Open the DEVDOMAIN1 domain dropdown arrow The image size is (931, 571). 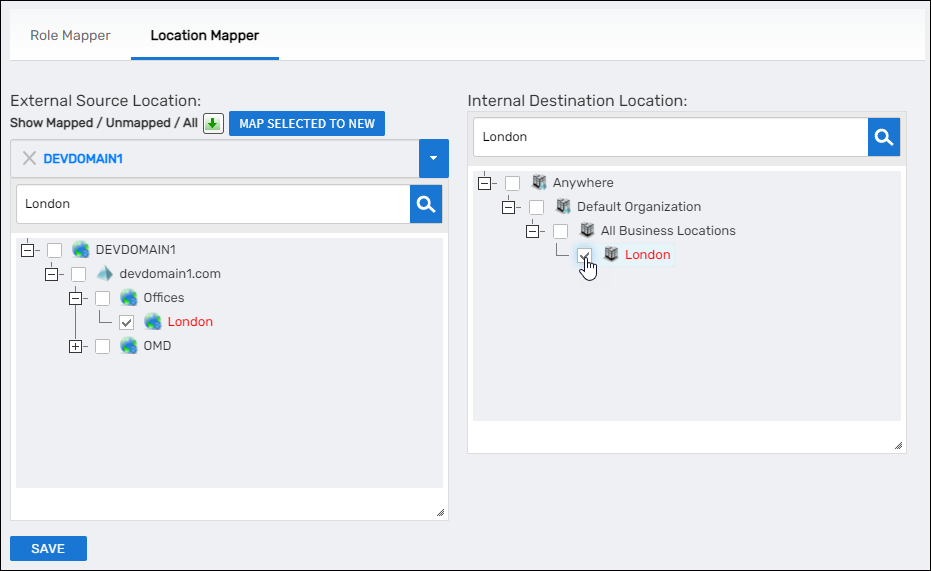tap(433, 158)
